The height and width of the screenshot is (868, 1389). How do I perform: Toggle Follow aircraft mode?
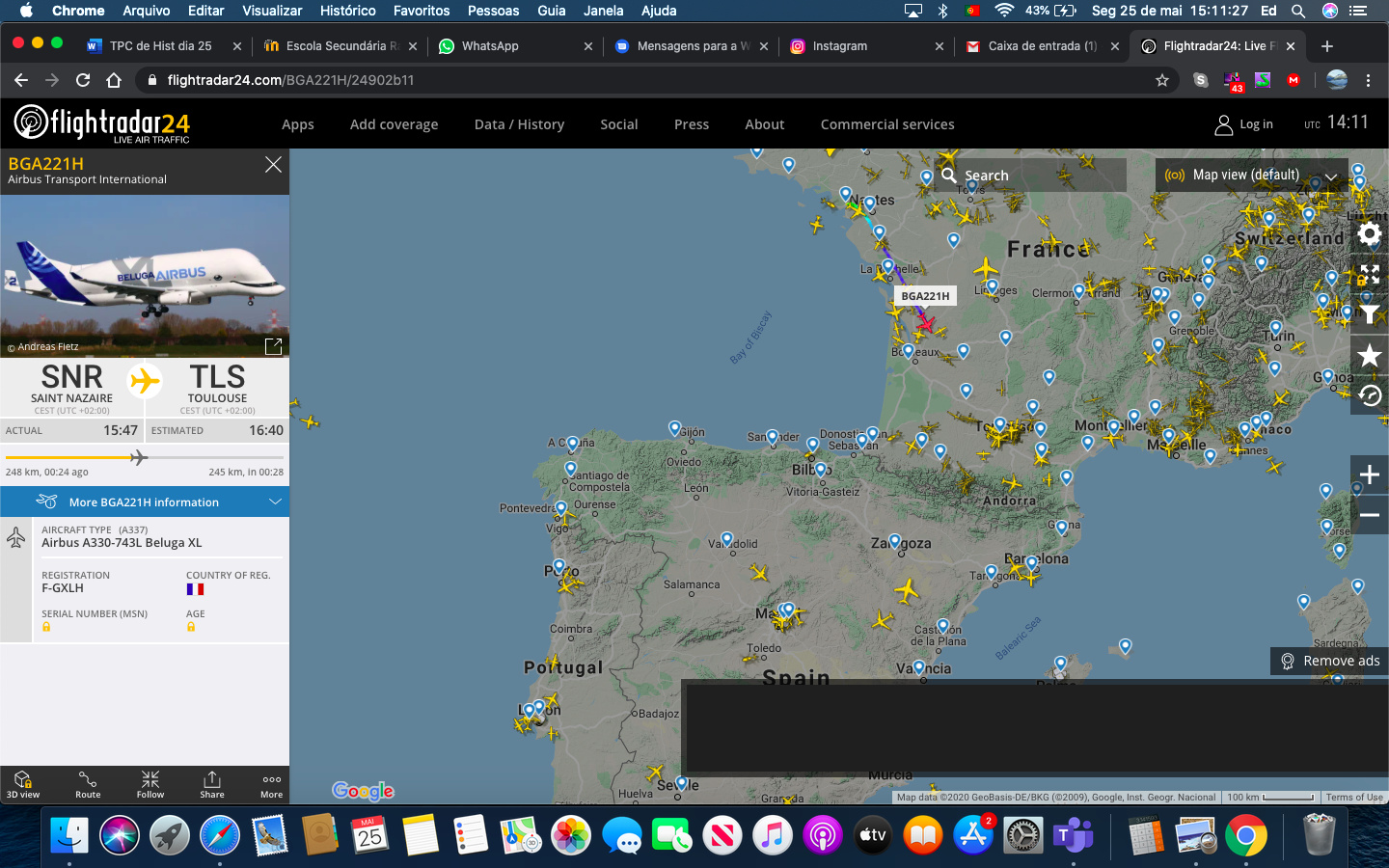pos(150,785)
